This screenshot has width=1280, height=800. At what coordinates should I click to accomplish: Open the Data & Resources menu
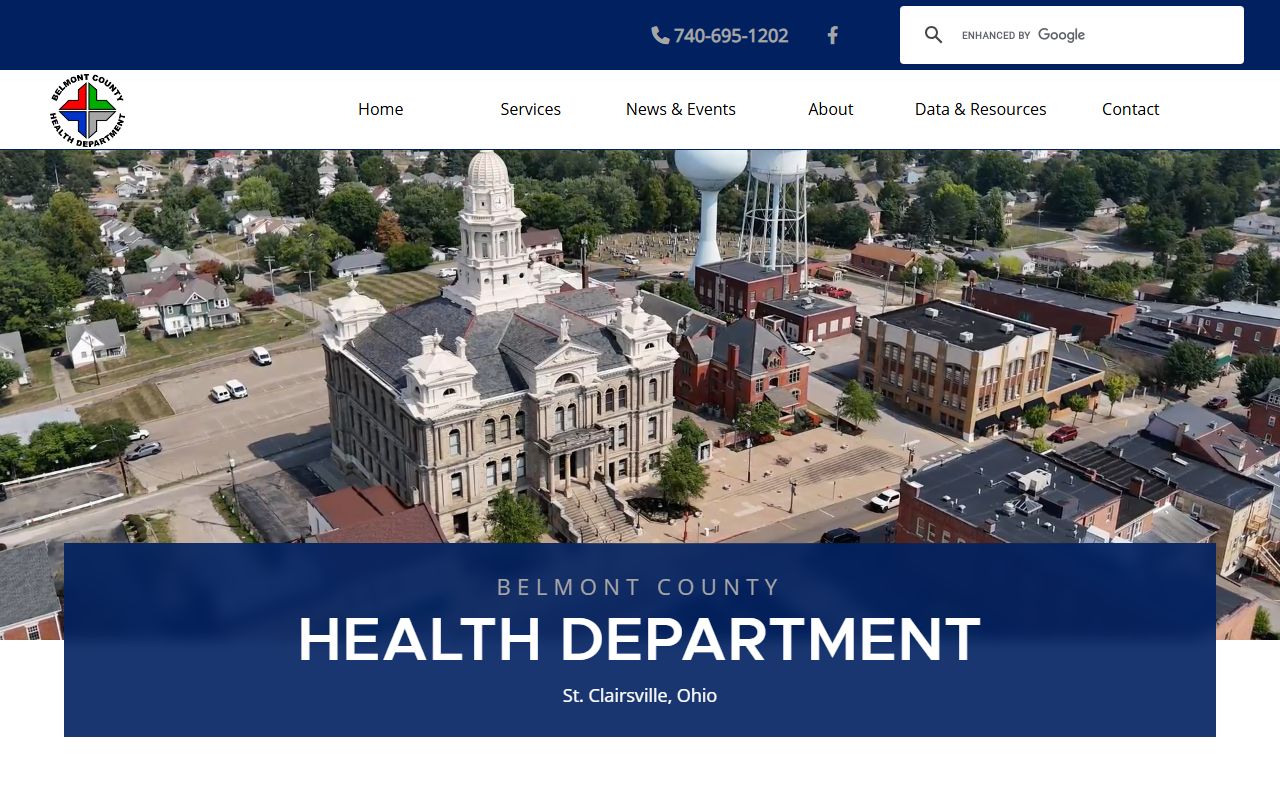pyautogui.click(x=981, y=109)
